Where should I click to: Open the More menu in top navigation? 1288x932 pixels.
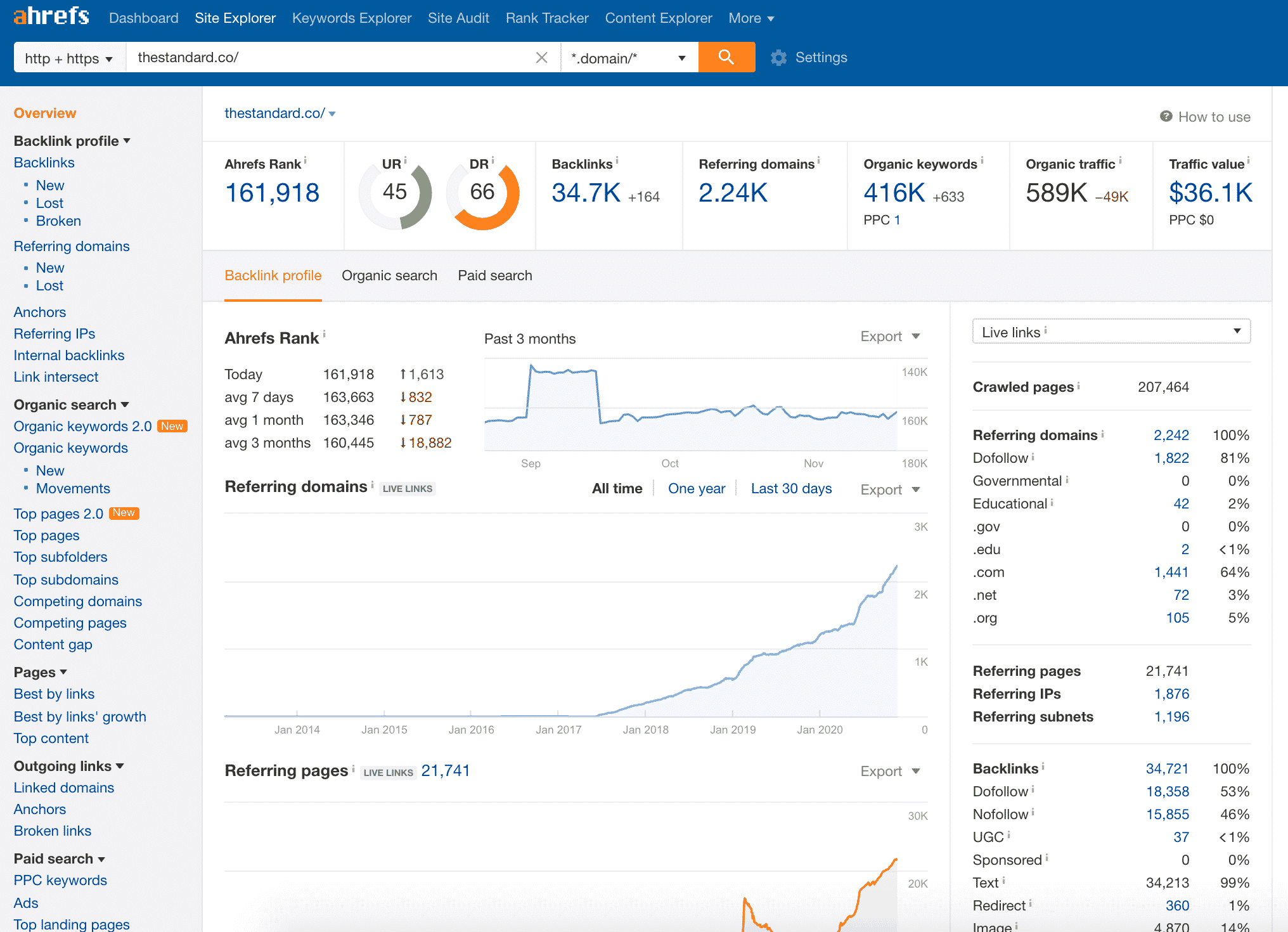[751, 18]
